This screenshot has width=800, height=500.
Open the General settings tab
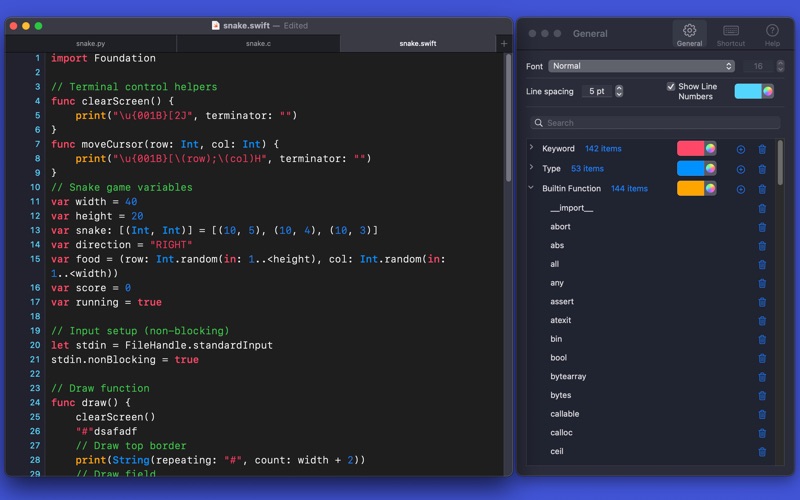(689, 35)
